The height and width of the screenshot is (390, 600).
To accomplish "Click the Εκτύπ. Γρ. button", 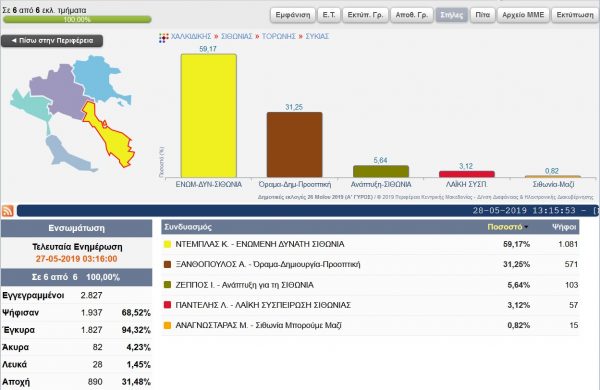I will pos(365,15).
